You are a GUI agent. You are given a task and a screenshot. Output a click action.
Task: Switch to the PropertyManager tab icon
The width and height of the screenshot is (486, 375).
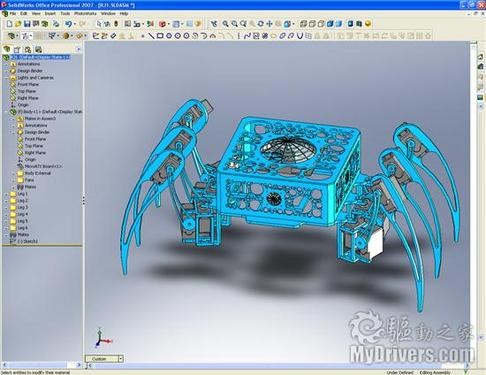tap(17, 50)
